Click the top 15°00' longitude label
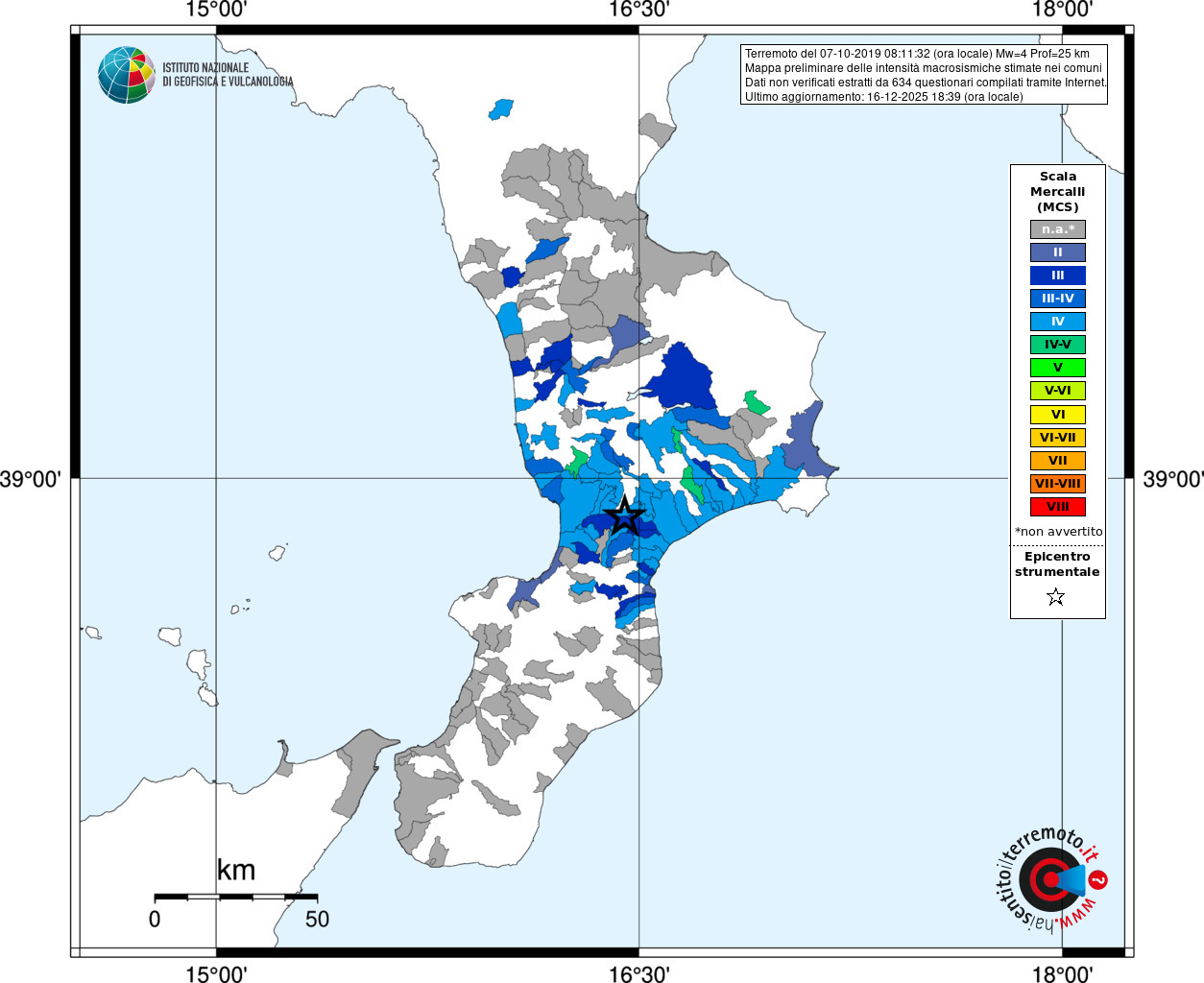The image size is (1204, 983). pos(216,11)
